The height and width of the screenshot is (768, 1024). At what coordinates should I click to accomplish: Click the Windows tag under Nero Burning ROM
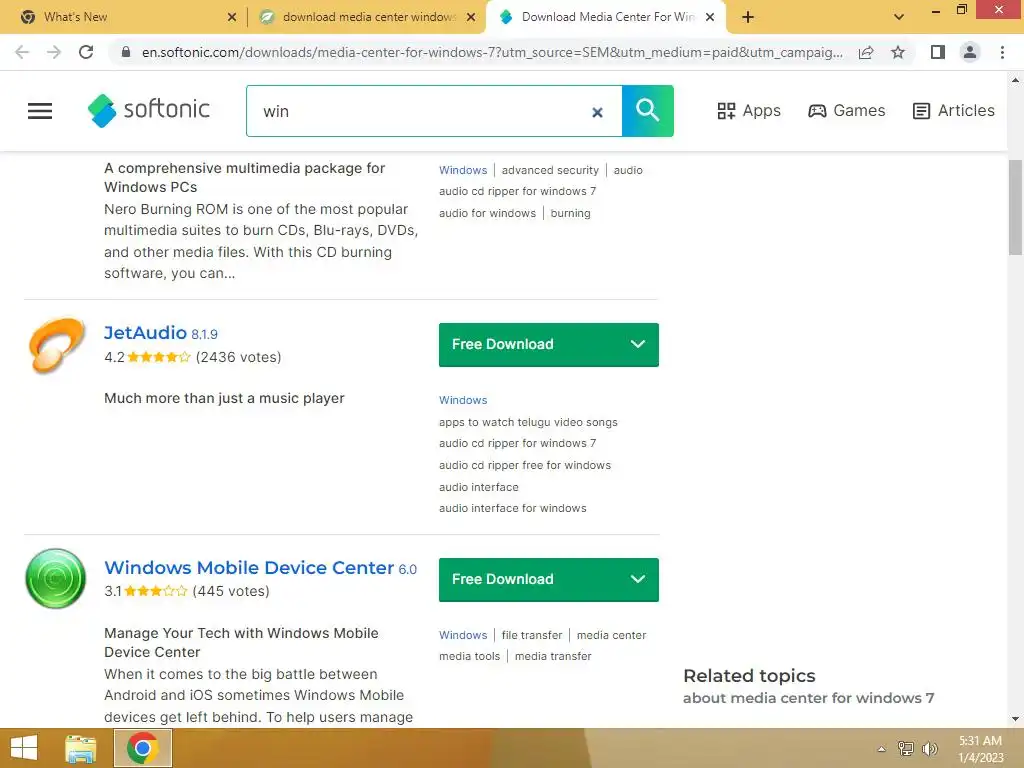pyautogui.click(x=463, y=170)
